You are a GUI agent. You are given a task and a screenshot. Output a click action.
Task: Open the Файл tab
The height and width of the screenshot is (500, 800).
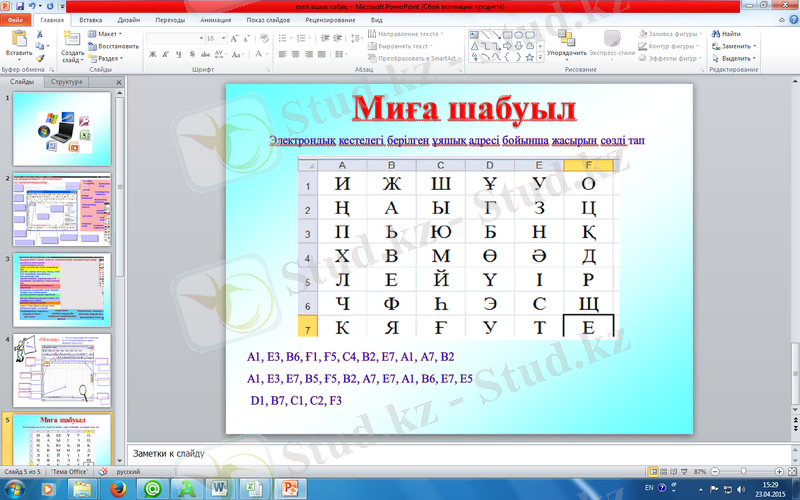pyautogui.click(x=15, y=20)
